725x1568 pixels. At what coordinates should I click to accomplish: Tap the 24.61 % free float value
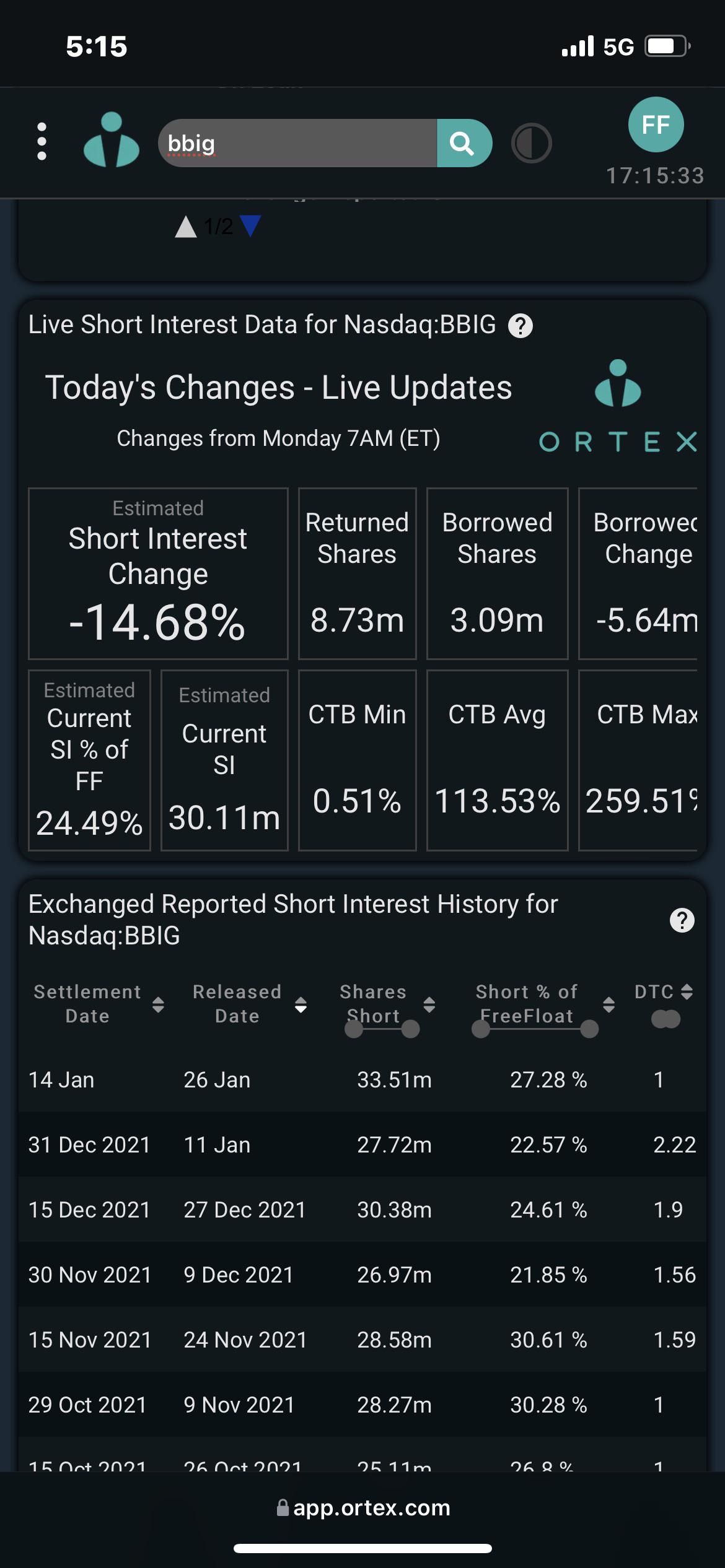tap(548, 1210)
